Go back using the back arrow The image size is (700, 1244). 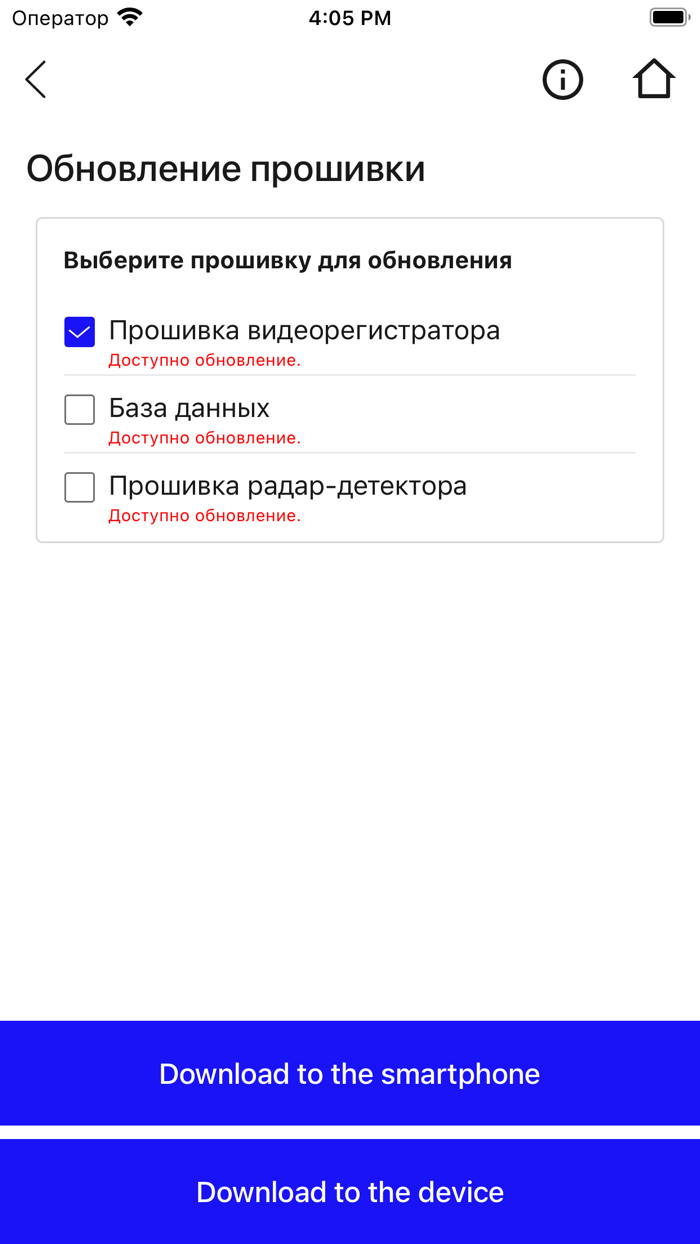point(35,79)
